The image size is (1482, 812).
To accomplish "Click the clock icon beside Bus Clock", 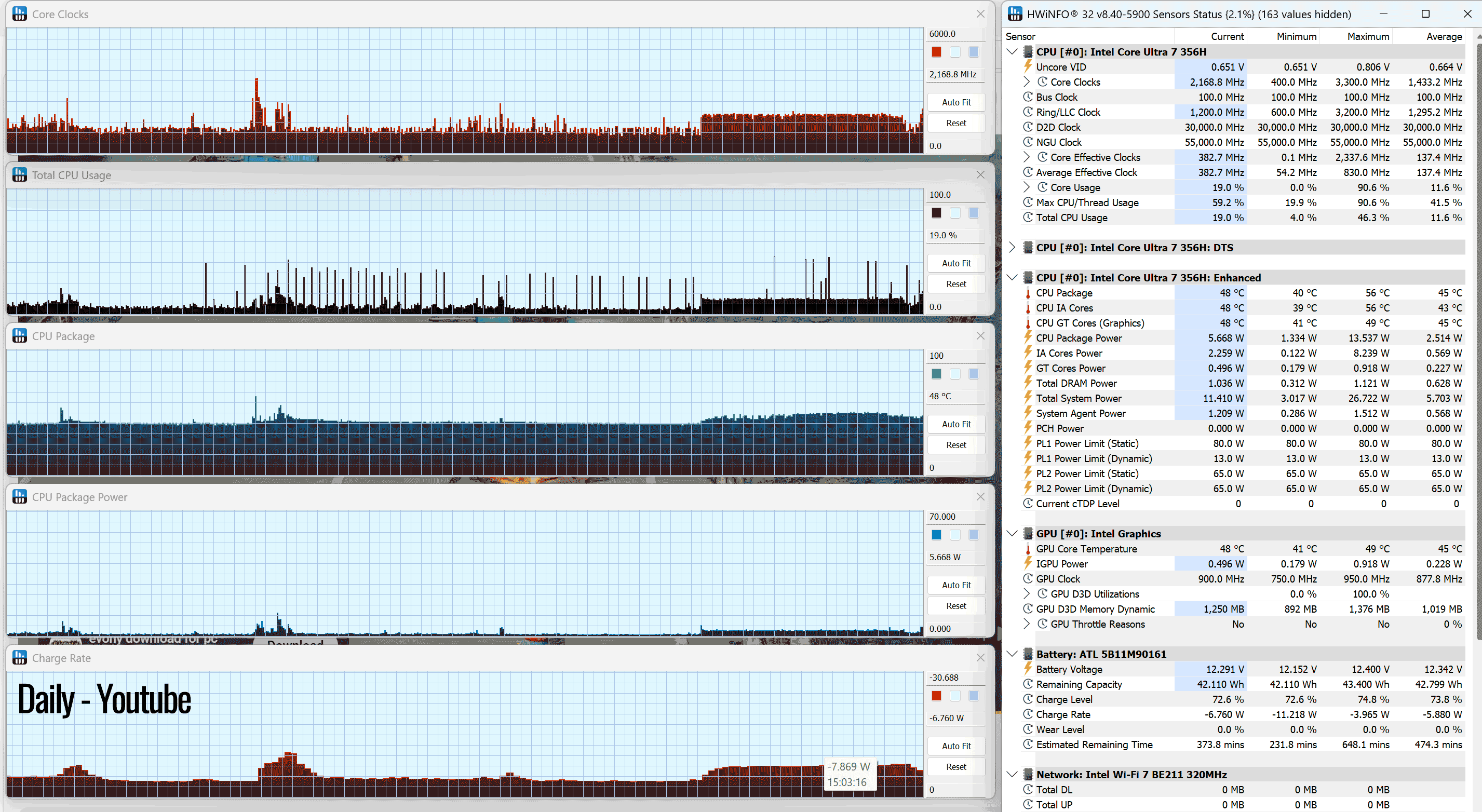I will pos(1028,97).
